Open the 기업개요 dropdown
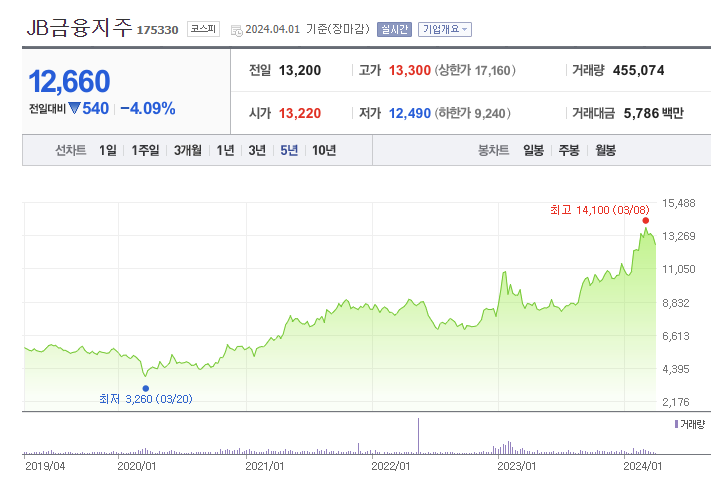 click(x=445, y=29)
